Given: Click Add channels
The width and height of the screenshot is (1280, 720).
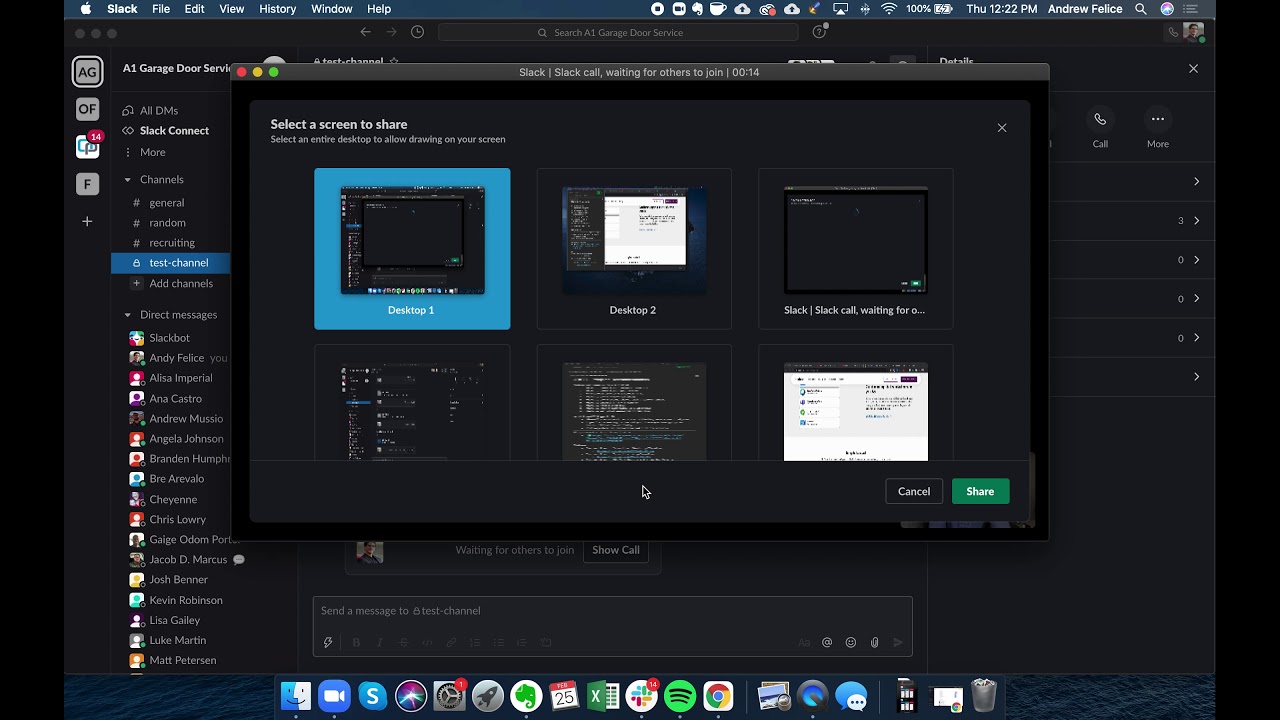Looking at the screenshot, I should click(x=181, y=284).
